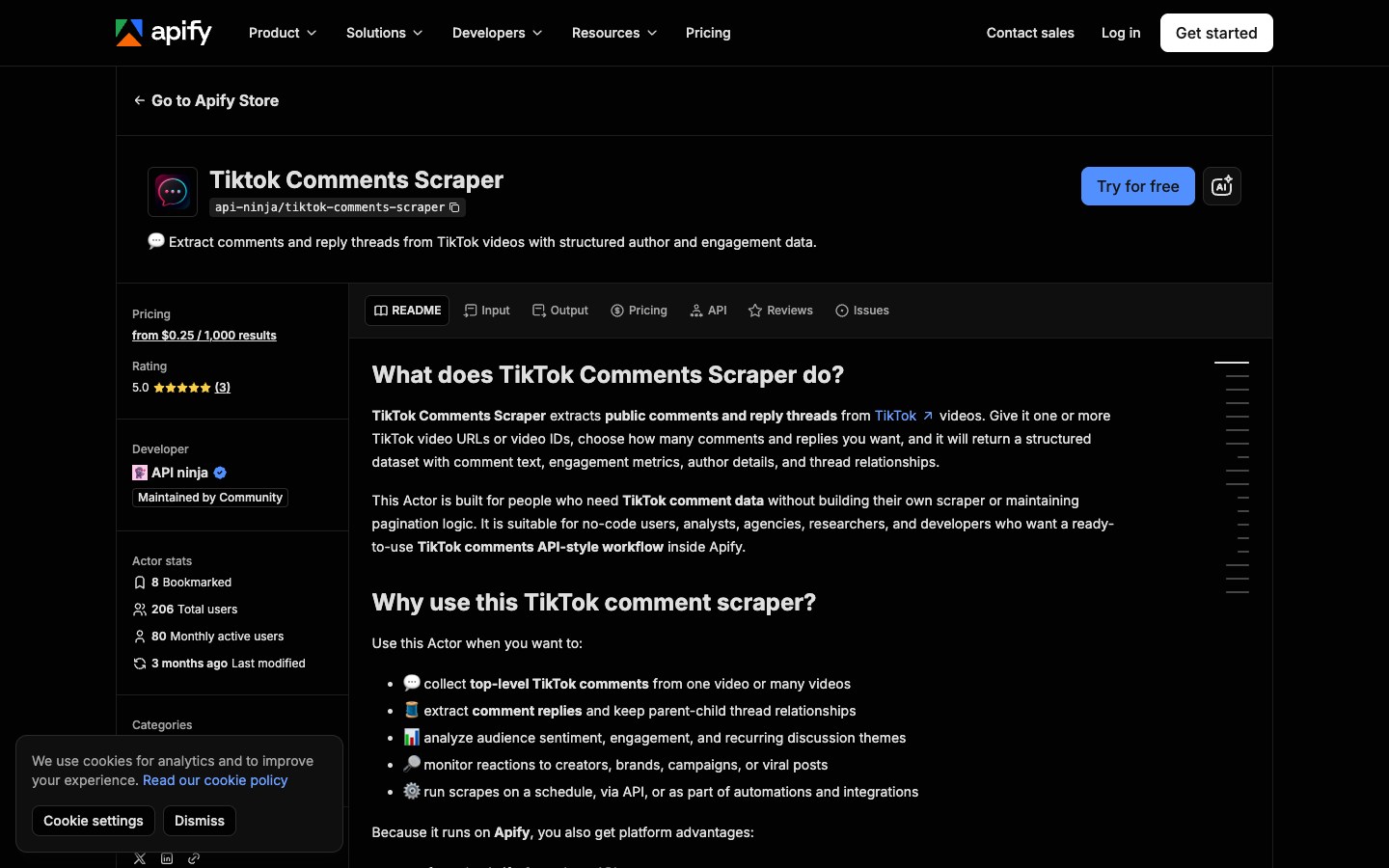Switch to the Input tab
The width and height of the screenshot is (1389, 868).
[x=487, y=311]
